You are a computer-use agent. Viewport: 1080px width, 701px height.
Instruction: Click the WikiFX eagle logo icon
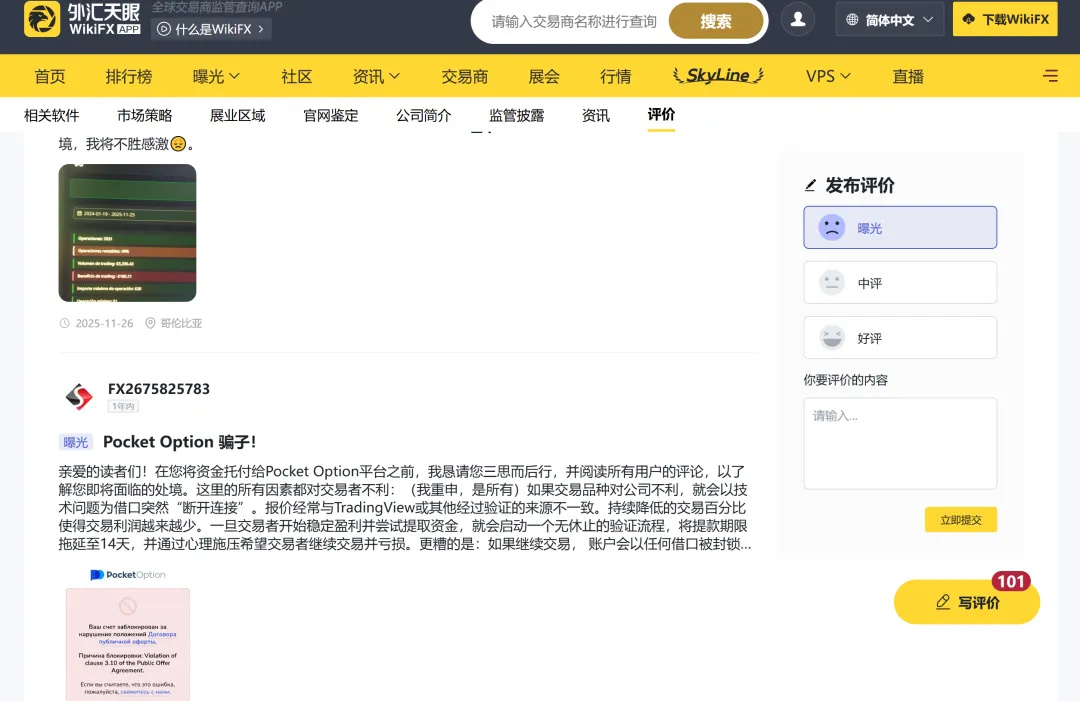coord(42,19)
